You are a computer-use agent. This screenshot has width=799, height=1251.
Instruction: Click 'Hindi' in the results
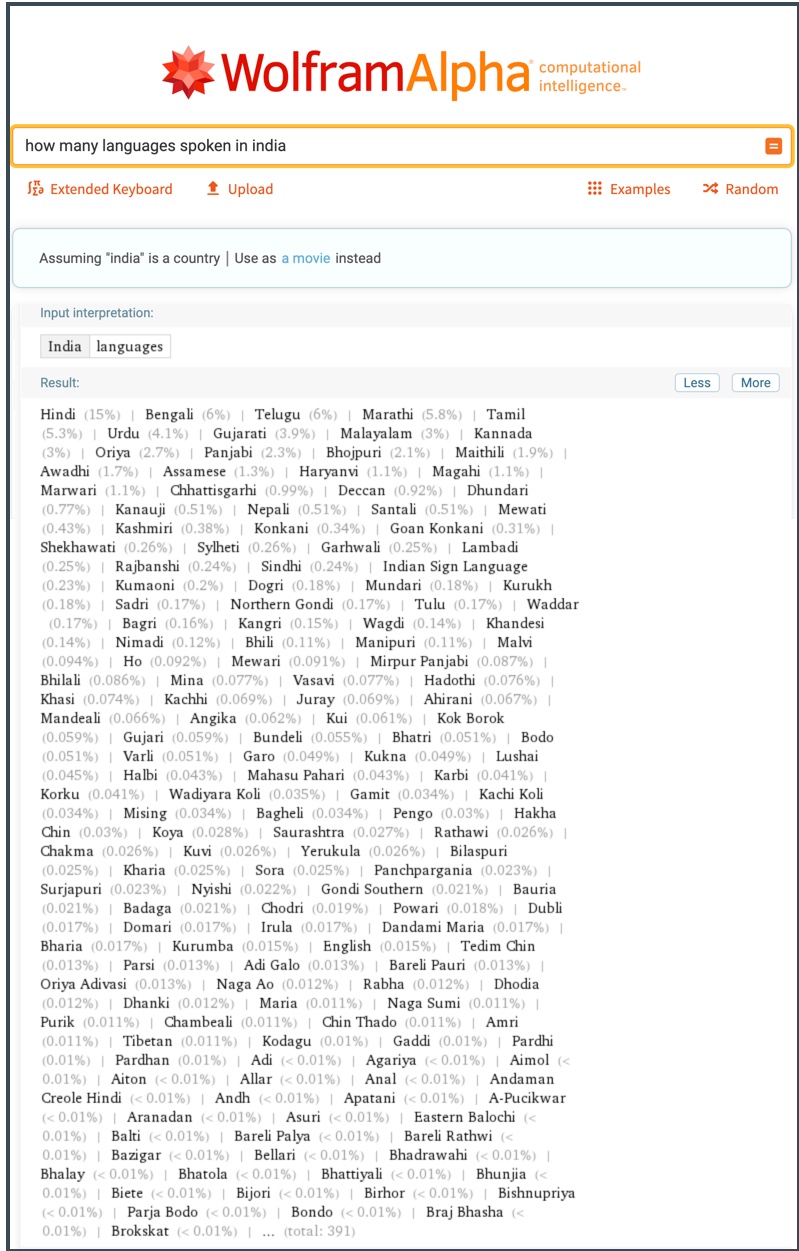59,414
